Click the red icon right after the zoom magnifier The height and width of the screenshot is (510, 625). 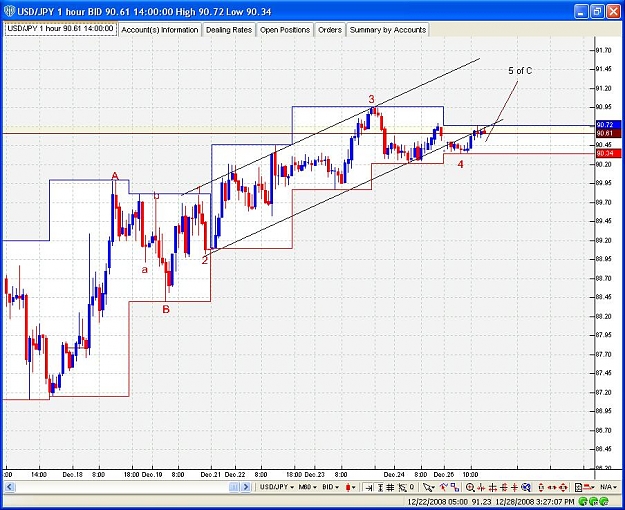pos(482,487)
